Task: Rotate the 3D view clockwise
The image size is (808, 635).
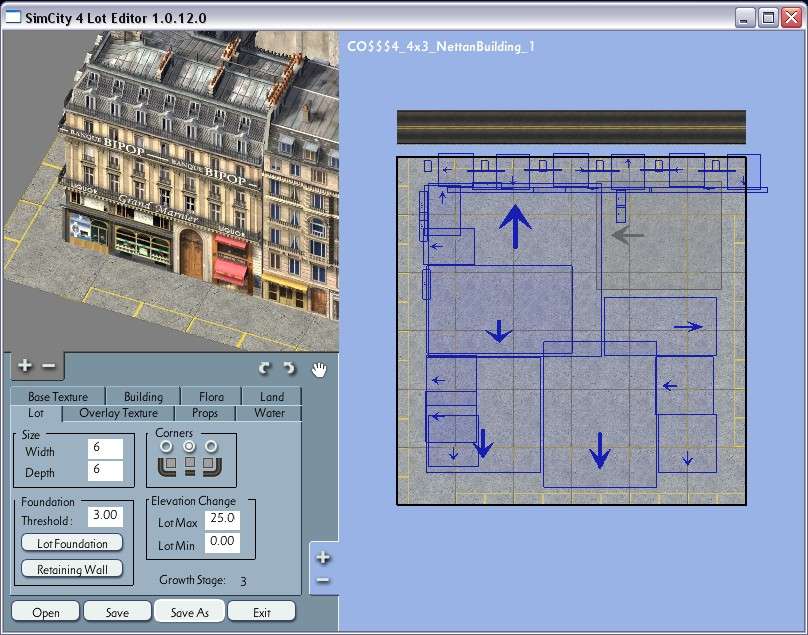Action: click(290, 368)
